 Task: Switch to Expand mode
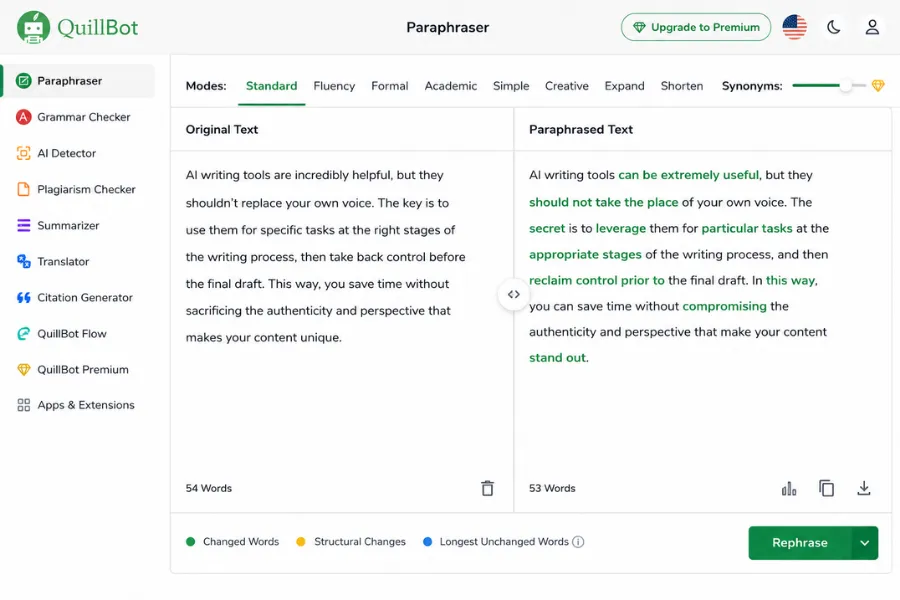624,86
